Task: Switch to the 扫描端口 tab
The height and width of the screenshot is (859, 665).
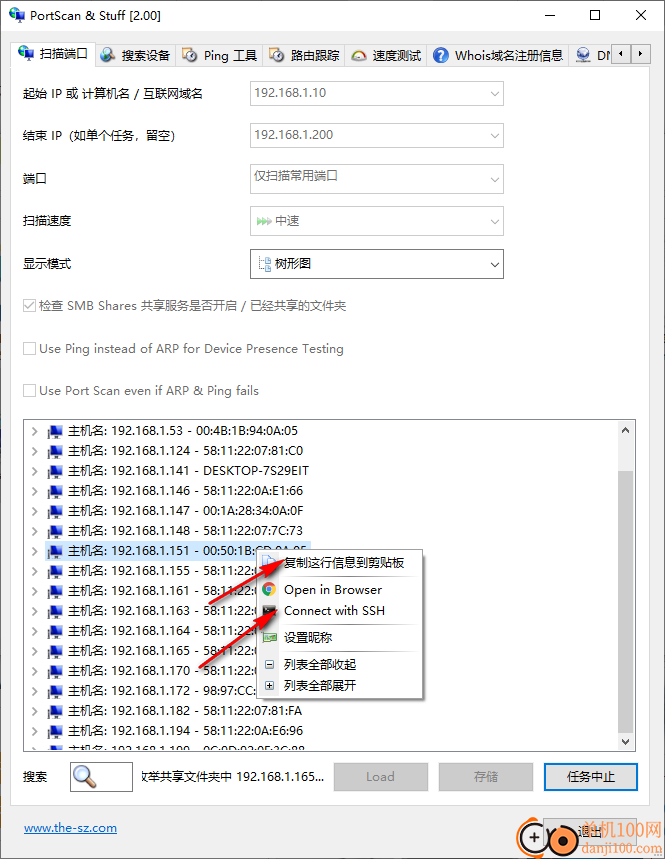Action: 53,54
